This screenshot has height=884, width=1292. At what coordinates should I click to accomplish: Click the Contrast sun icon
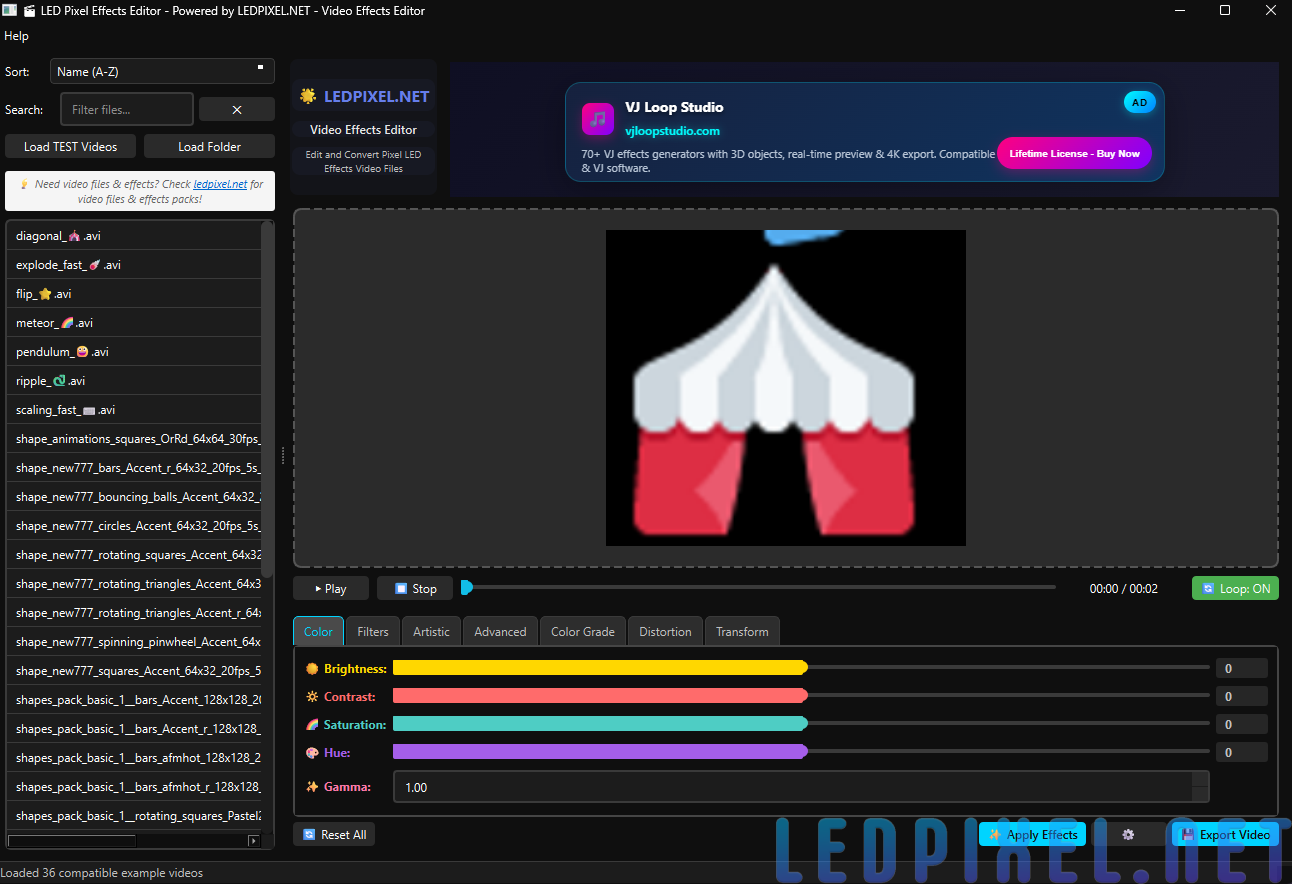click(312, 696)
